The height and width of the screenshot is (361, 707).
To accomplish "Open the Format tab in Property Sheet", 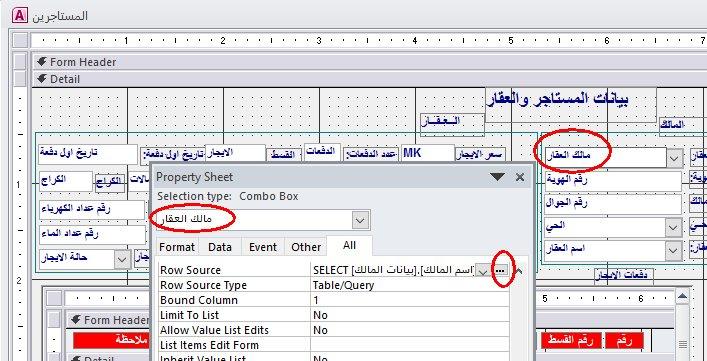I will point(177,247).
